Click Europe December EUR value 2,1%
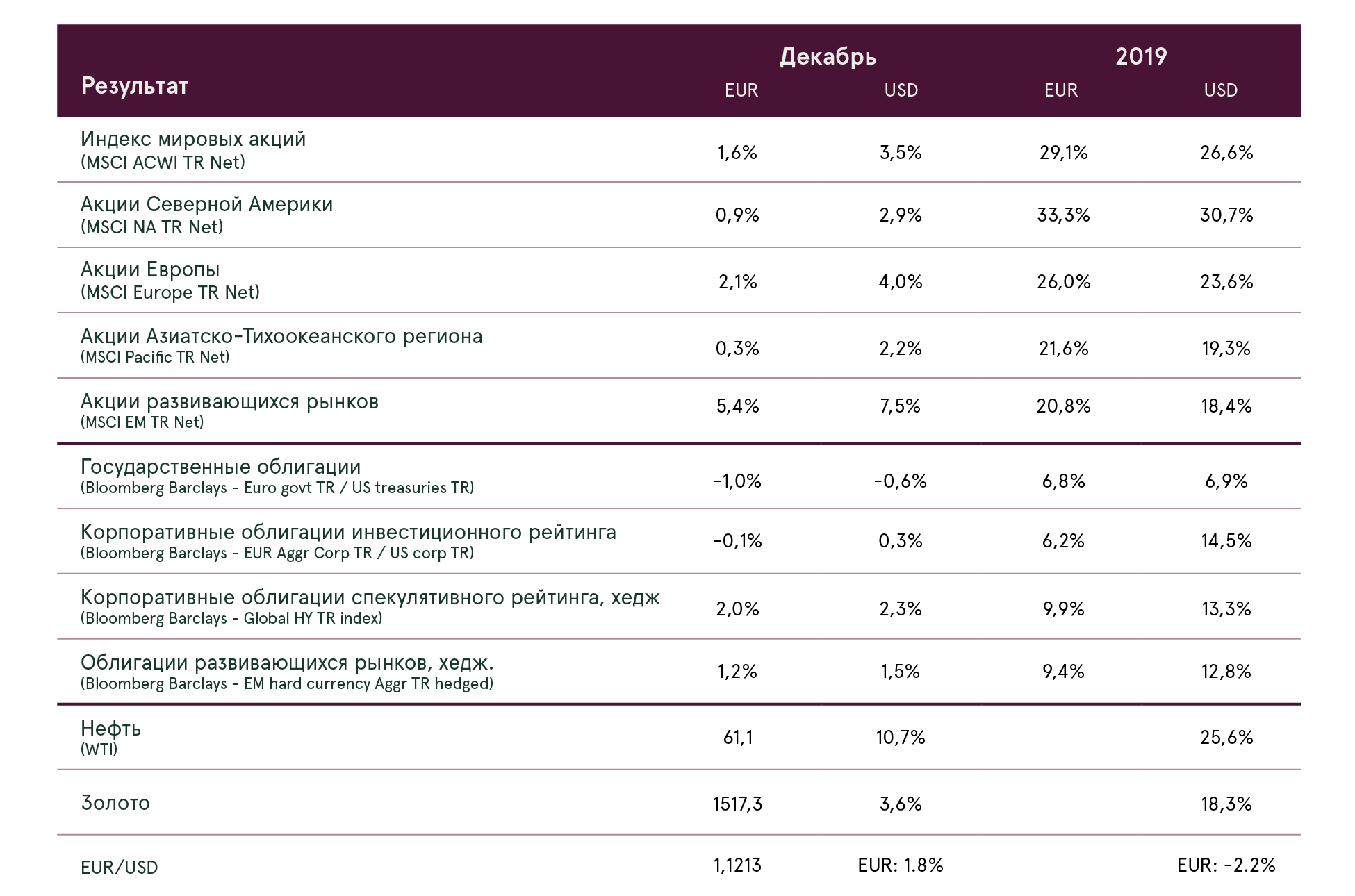The image size is (1355, 896). point(737,282)
